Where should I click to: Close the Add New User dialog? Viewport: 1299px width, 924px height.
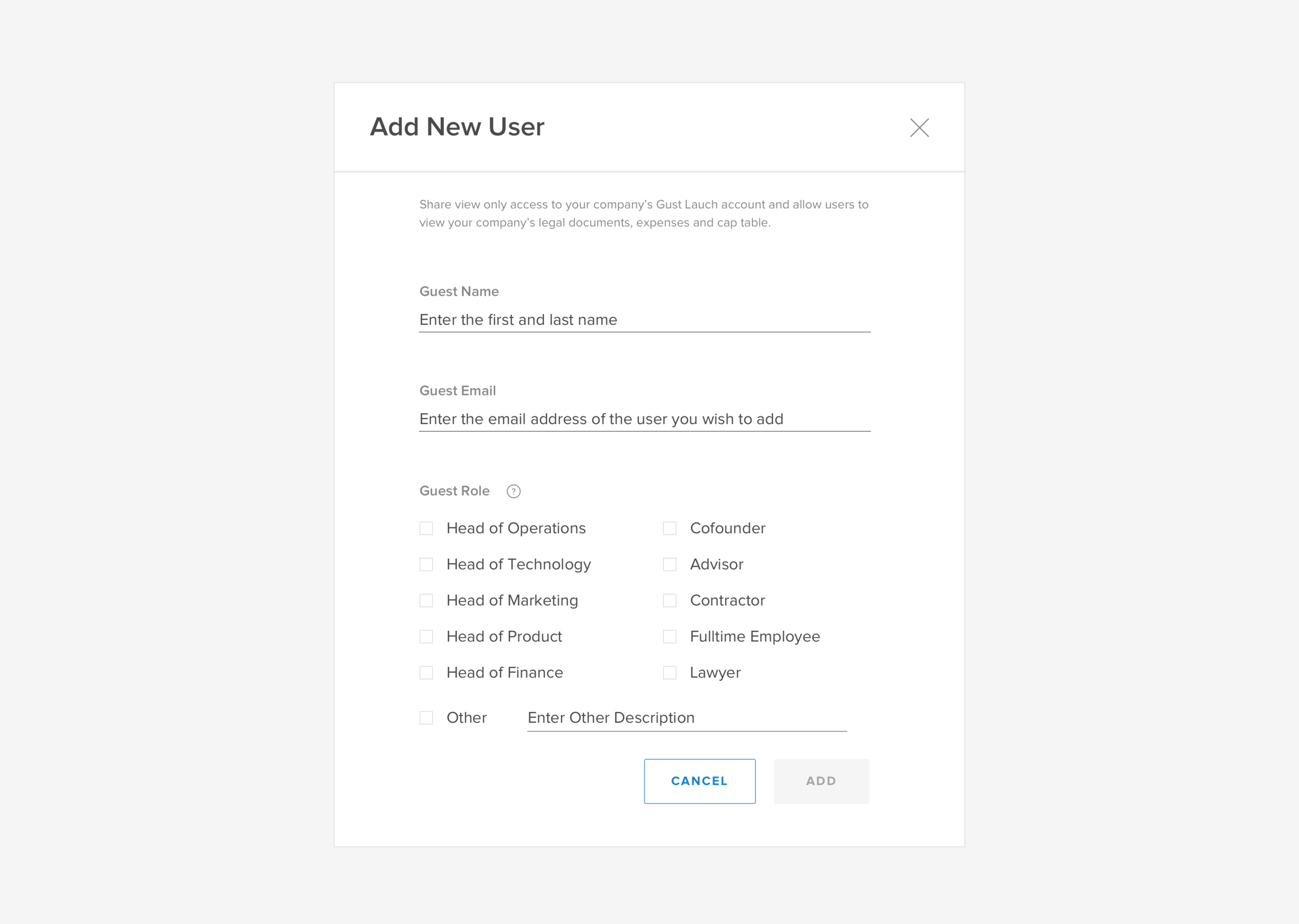point(919,127)
